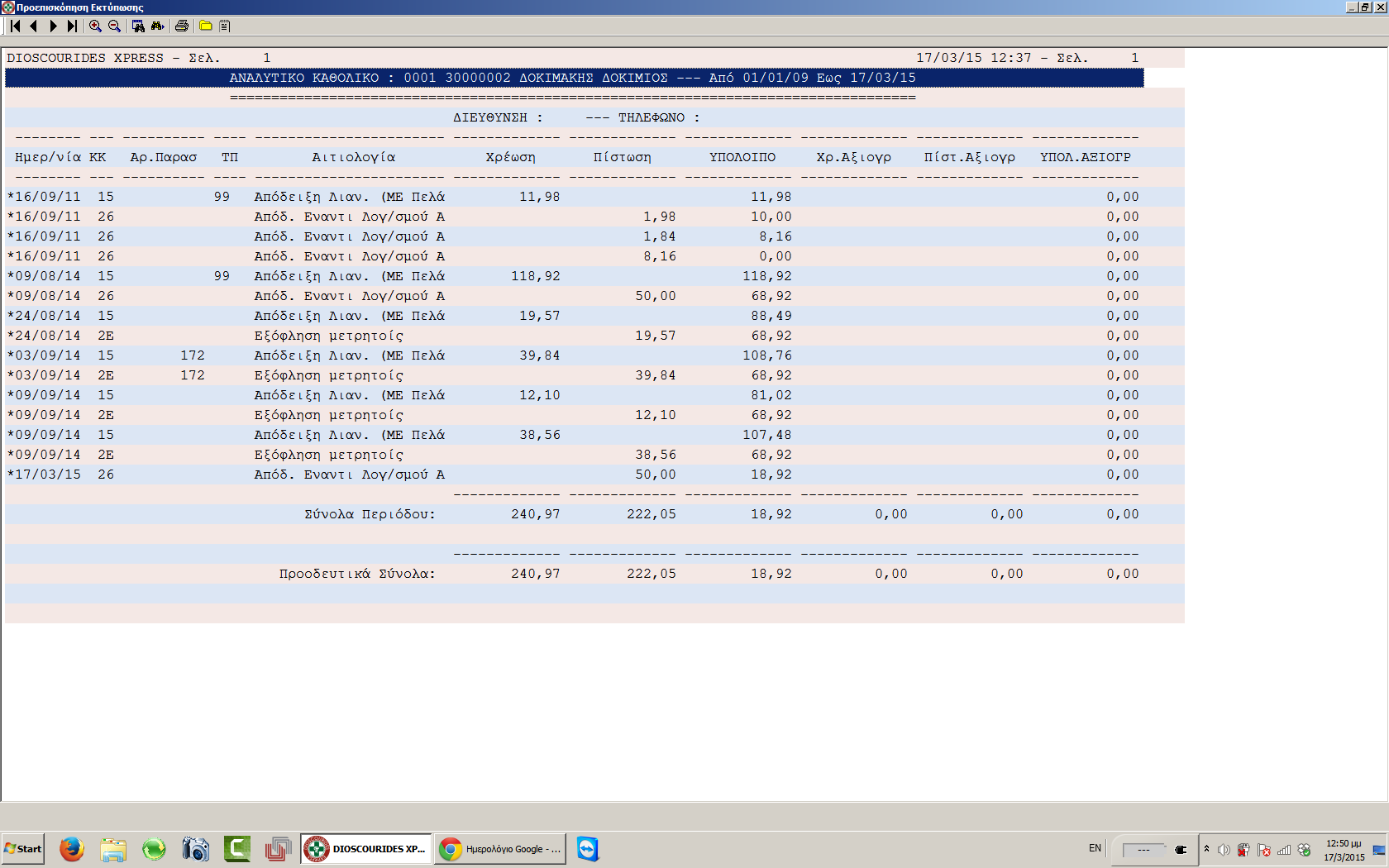Click header timestamp 17/03/15 12:37
Image resolution: width=1389 pixels, height=868 pixels.
click(x=974, y=58)
